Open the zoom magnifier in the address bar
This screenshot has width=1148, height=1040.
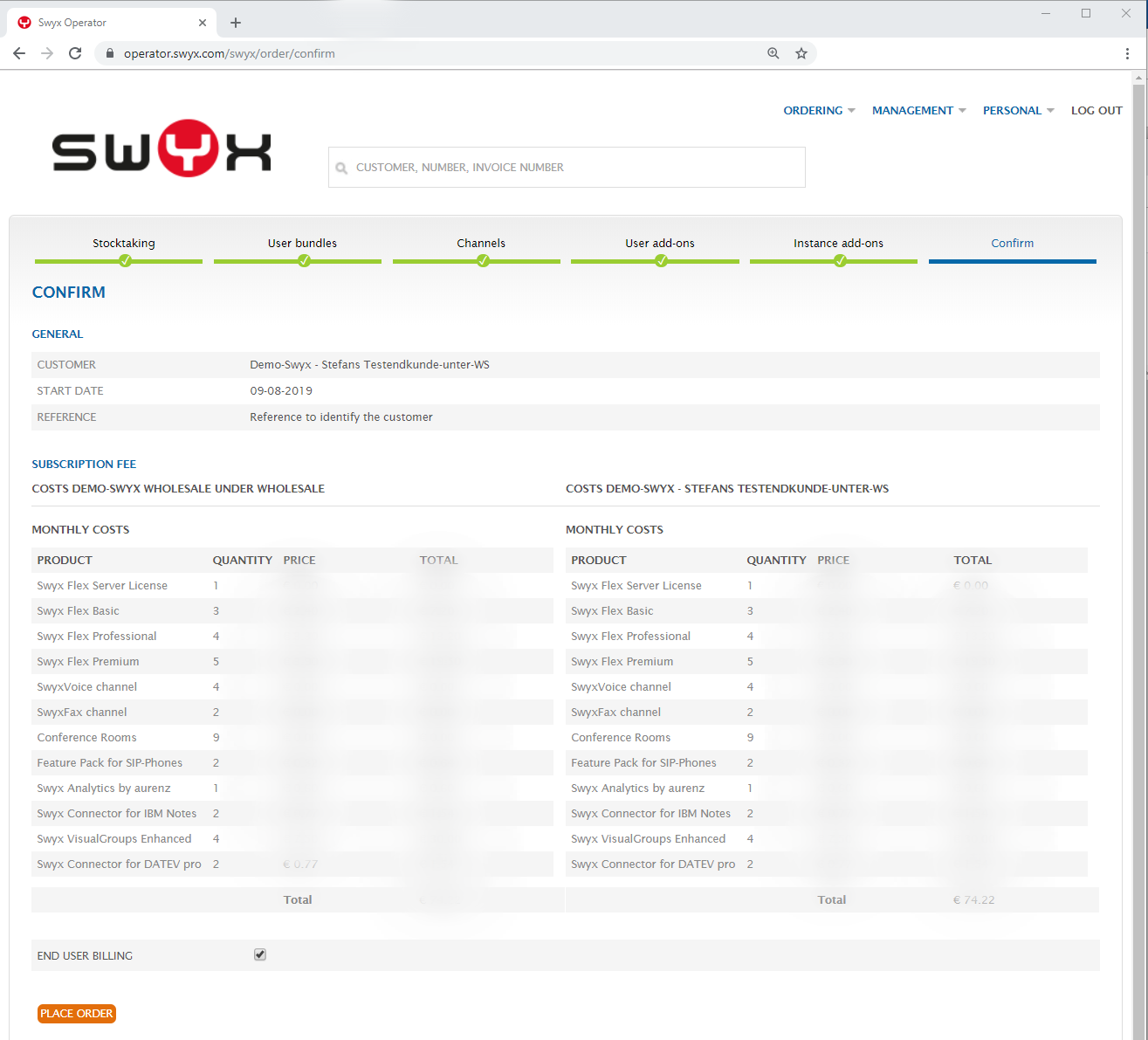[773, 53]
